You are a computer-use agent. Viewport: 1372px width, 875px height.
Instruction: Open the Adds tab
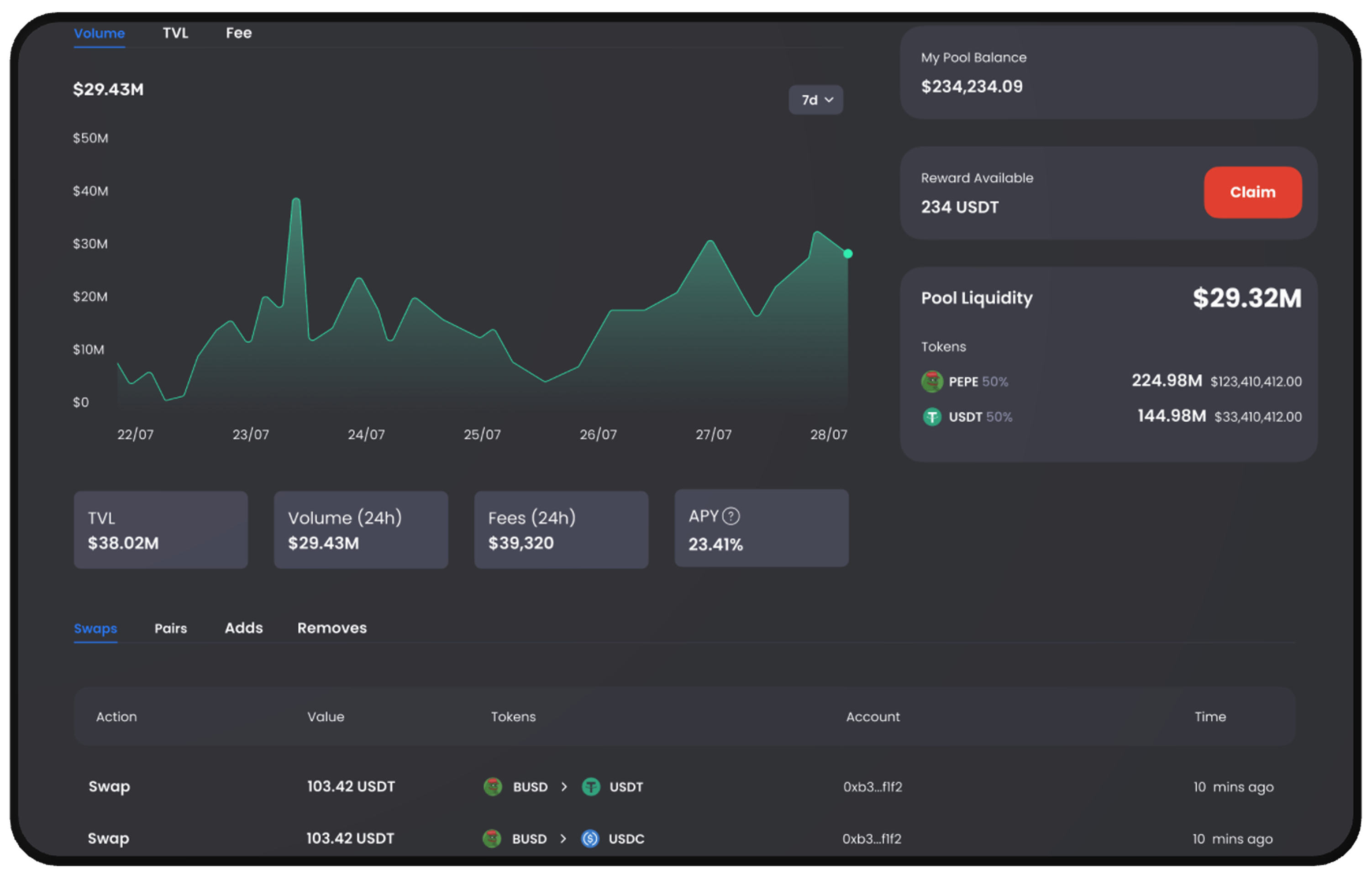click(x=244, y=629)
